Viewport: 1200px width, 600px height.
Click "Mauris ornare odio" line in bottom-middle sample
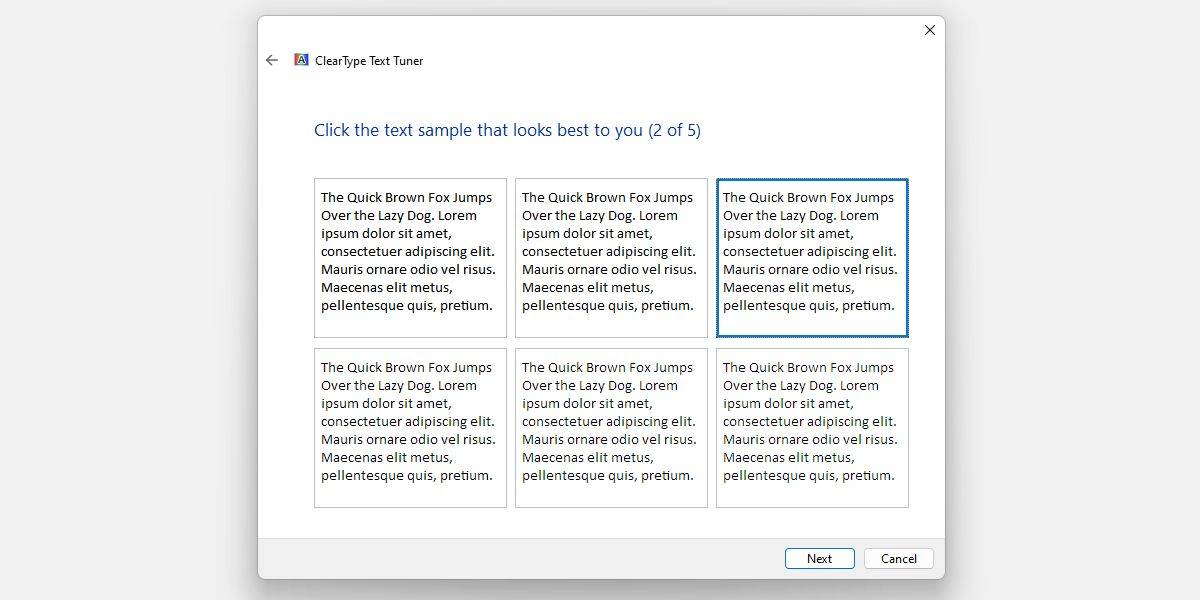tap(608, 440)
